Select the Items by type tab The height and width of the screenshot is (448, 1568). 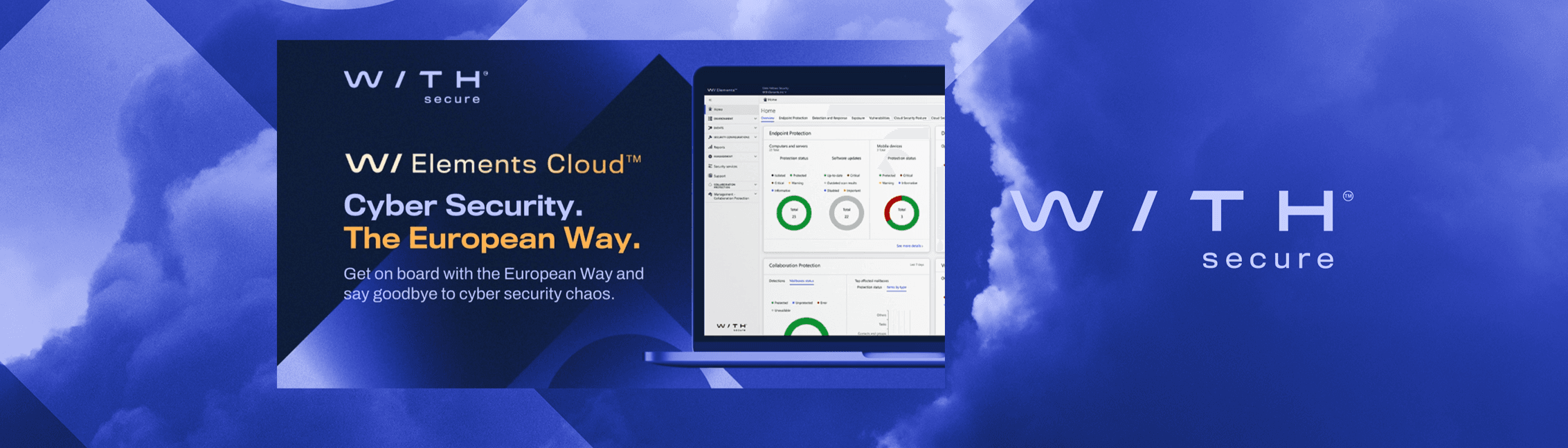pyautogui.click(x=896, y=287)
